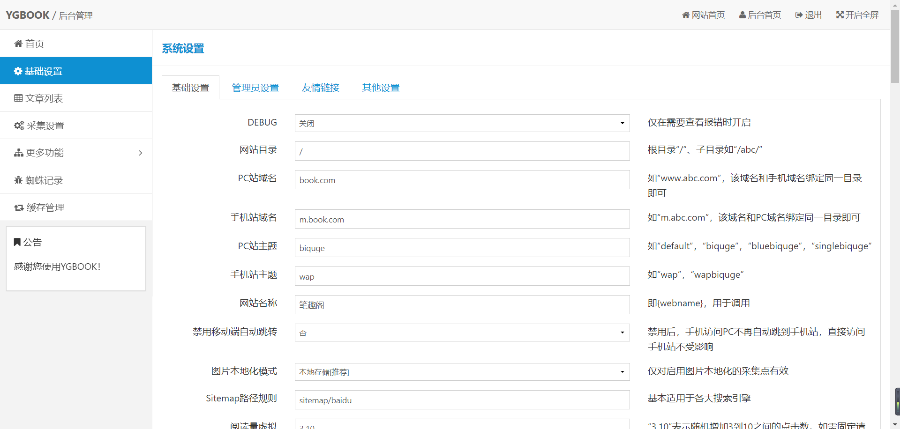Open 蜘蛛记录 in the sidebar menu
Screen dimensions: 900x429
click(x=76, y=180)
